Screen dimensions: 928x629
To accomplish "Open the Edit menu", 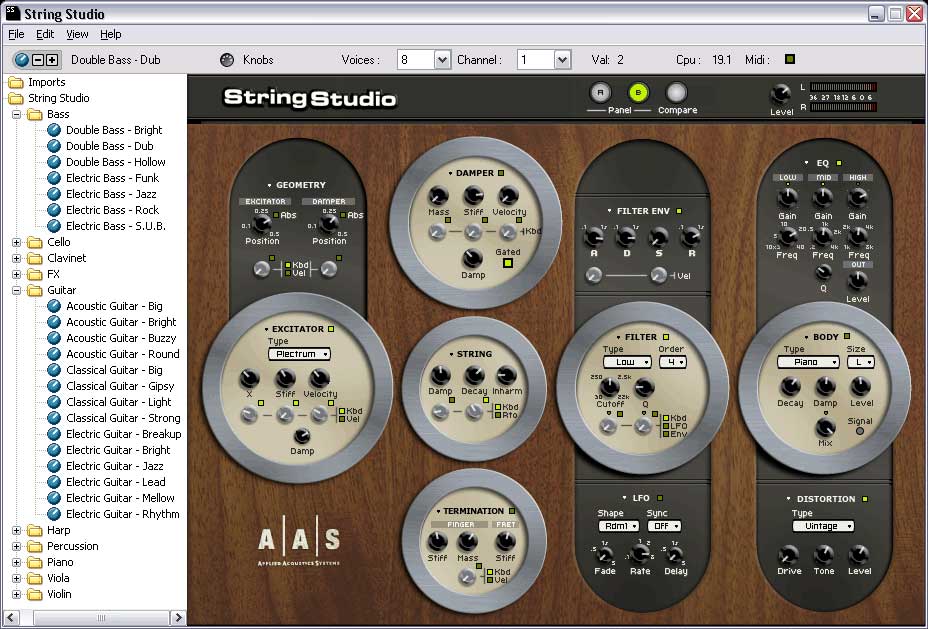I will point(45,34).
